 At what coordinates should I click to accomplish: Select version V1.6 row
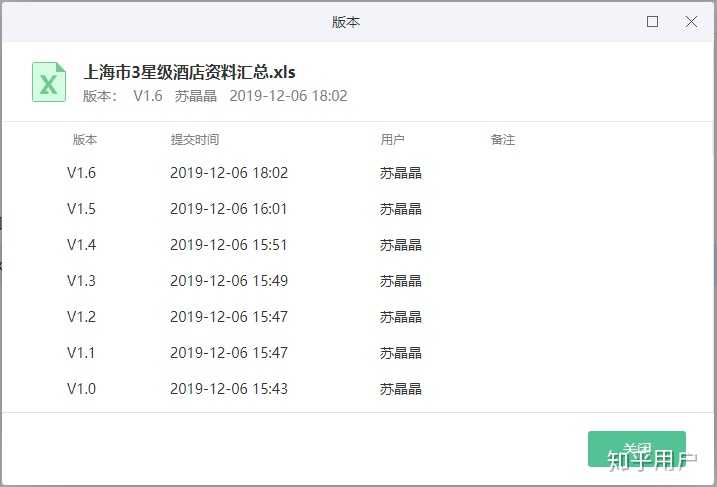click(358, 173)
